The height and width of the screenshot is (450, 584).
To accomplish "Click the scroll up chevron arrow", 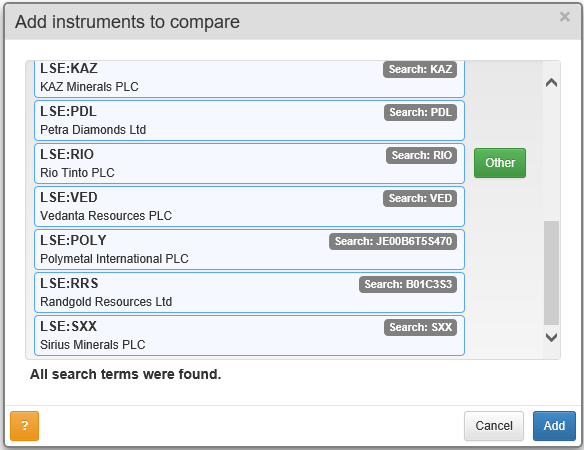I will coord(551,83).
